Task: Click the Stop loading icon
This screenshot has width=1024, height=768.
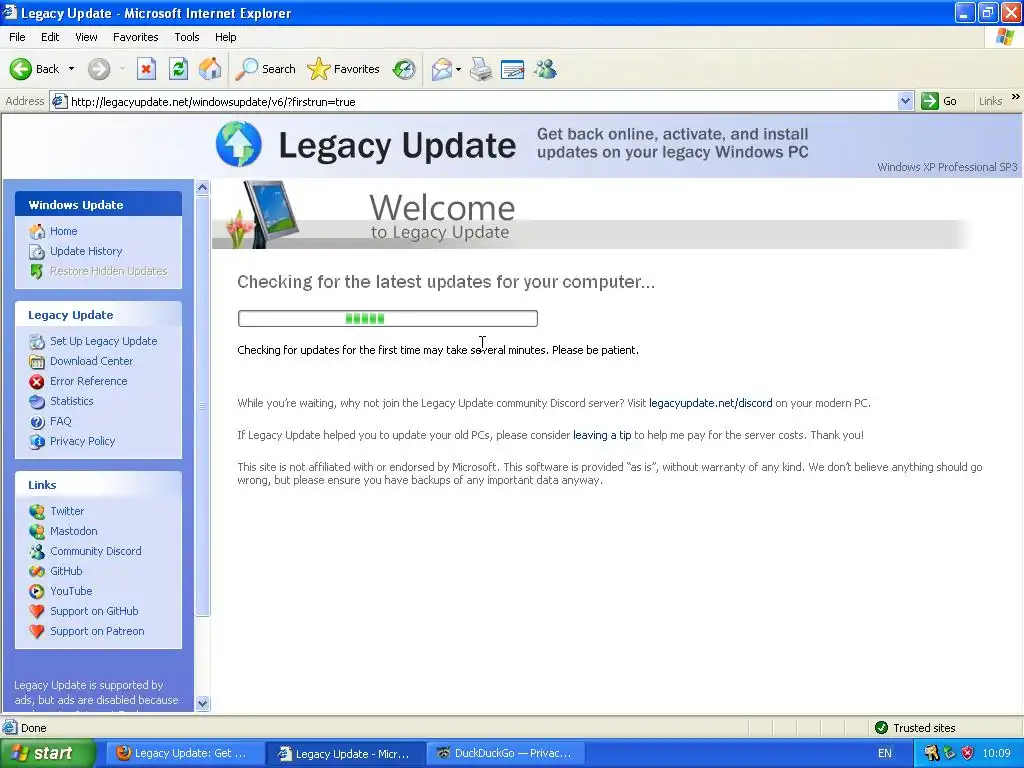Action: (146, 69)
